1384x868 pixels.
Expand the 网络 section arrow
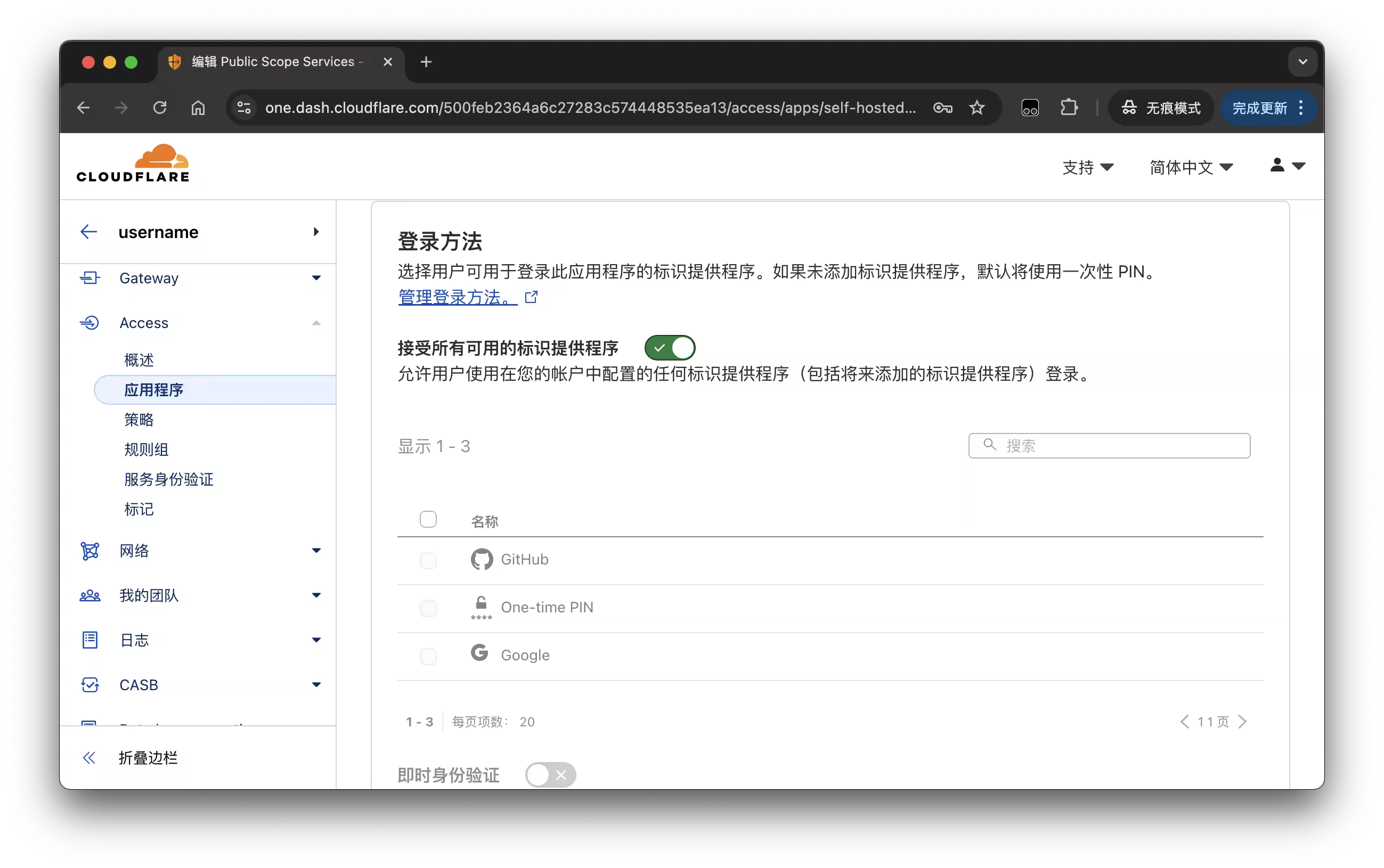[316, 551]
